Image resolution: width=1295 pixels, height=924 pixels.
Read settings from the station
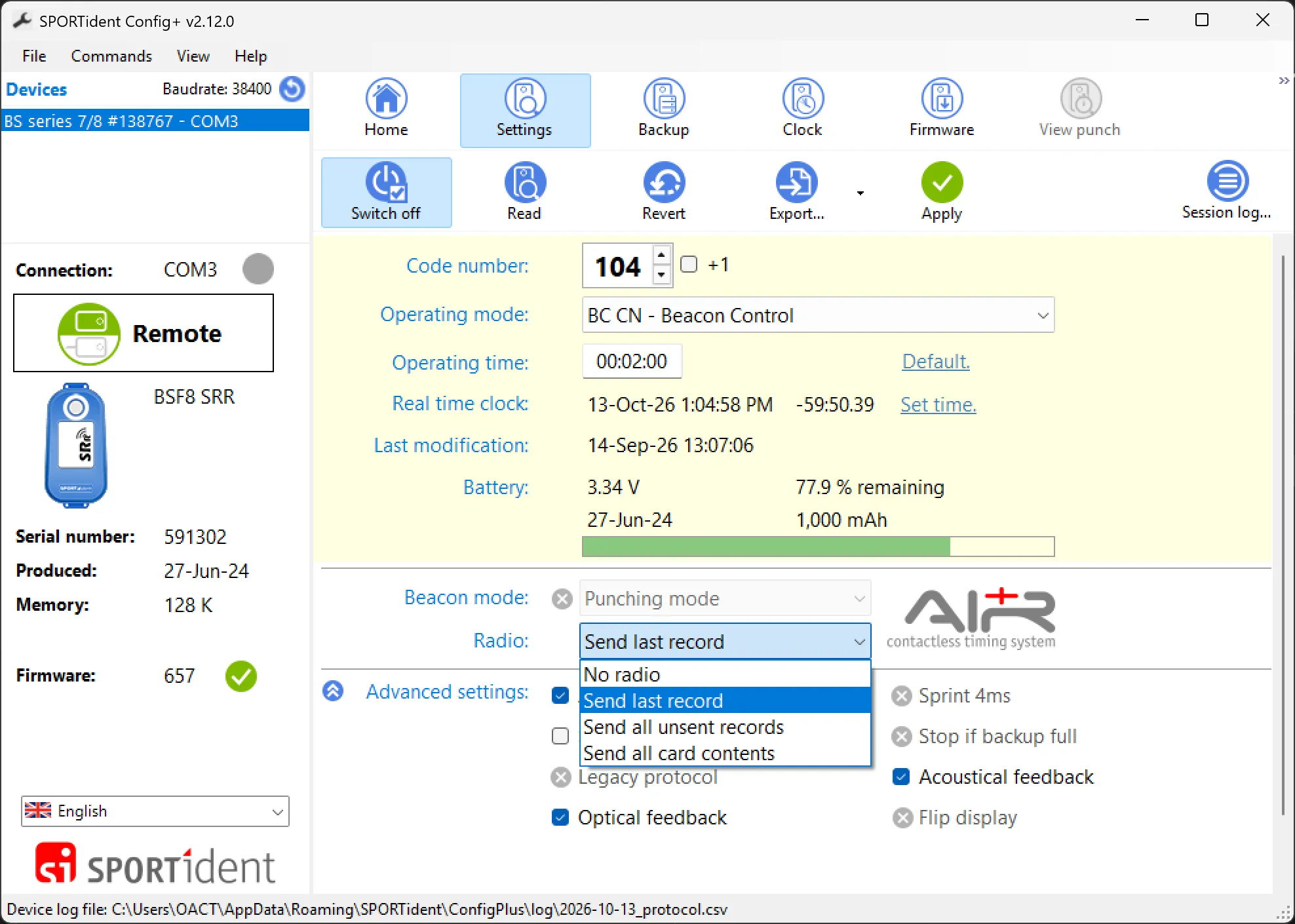point(525,193)
